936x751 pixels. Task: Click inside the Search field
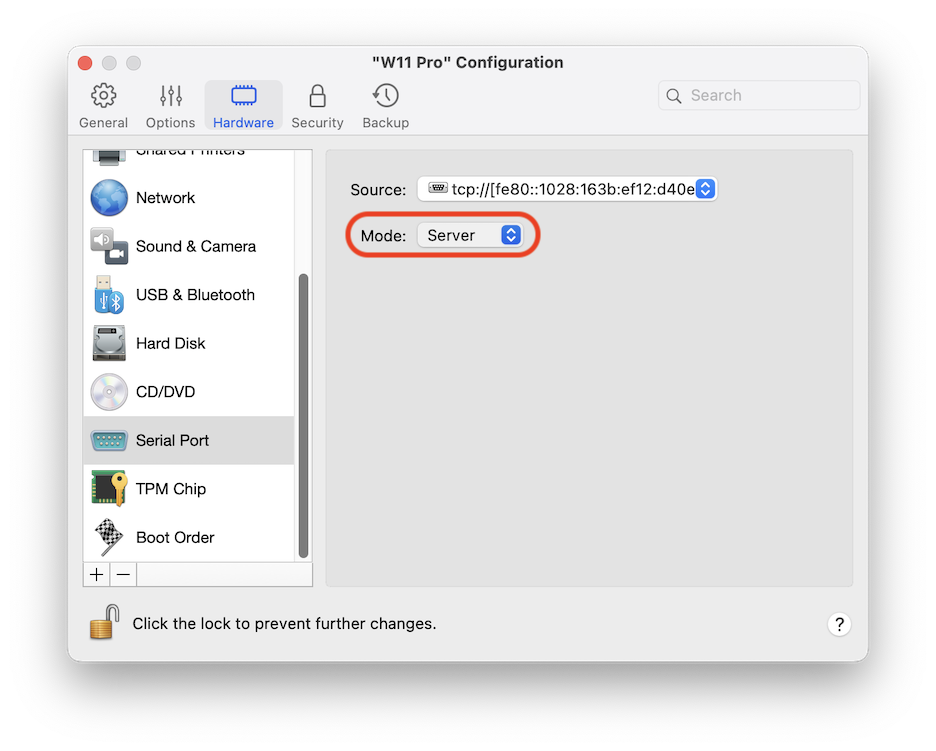pos(758,95)
